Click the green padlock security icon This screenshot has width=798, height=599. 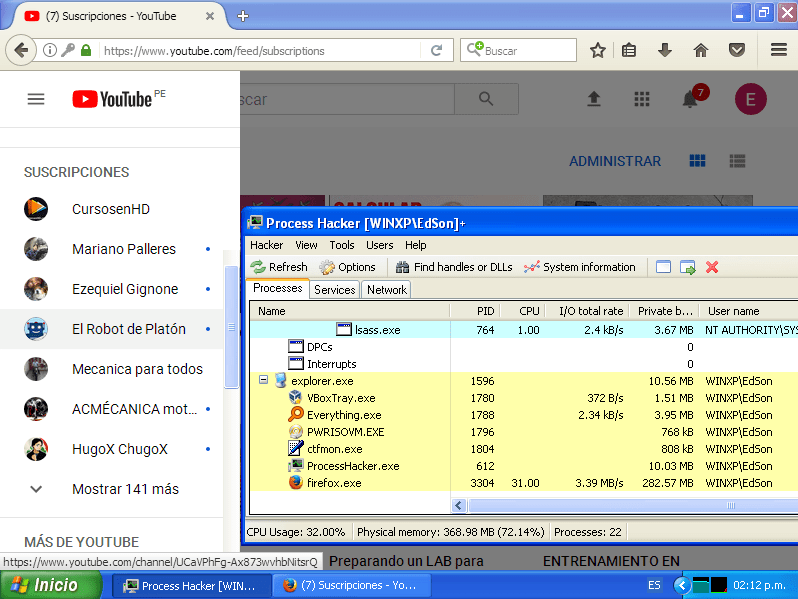pos(86,50)
